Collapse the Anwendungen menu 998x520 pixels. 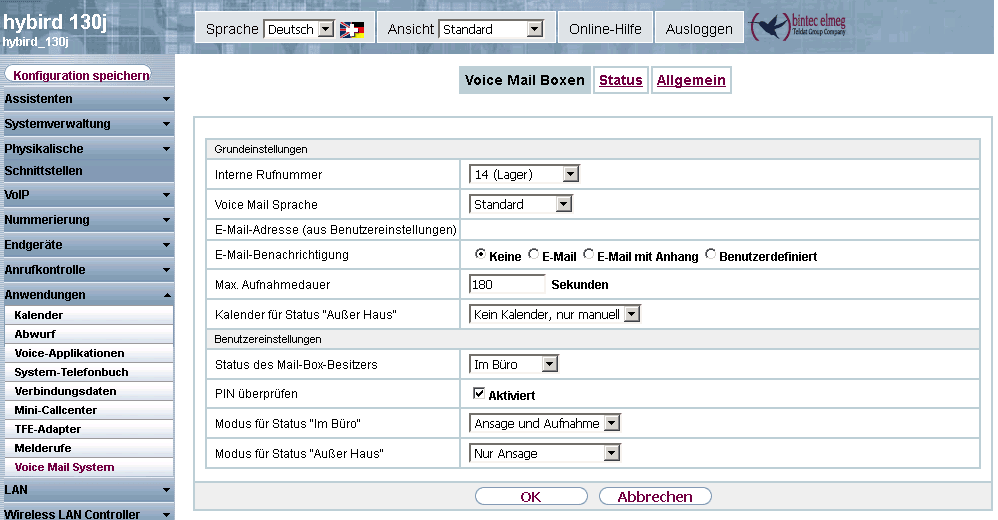click(87, 294)
